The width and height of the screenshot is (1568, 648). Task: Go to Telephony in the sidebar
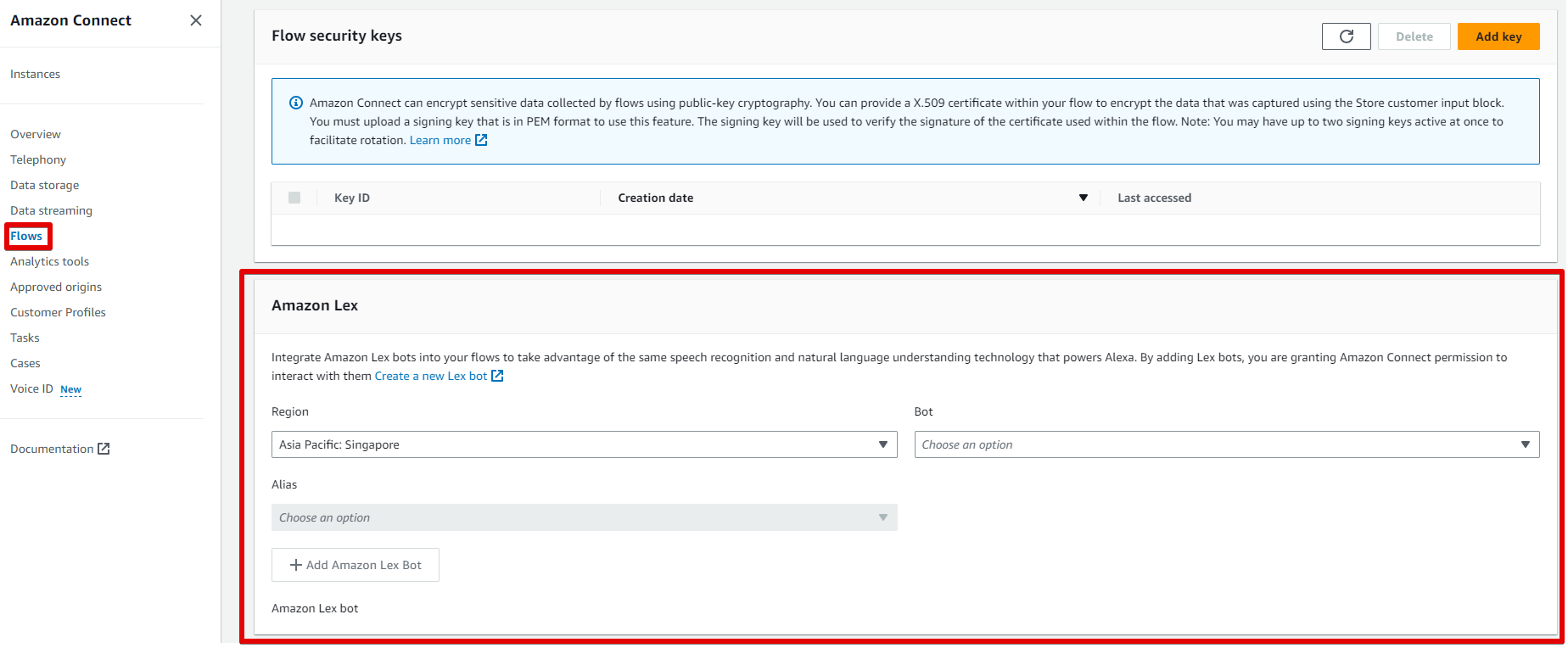(x=38, y=159)
